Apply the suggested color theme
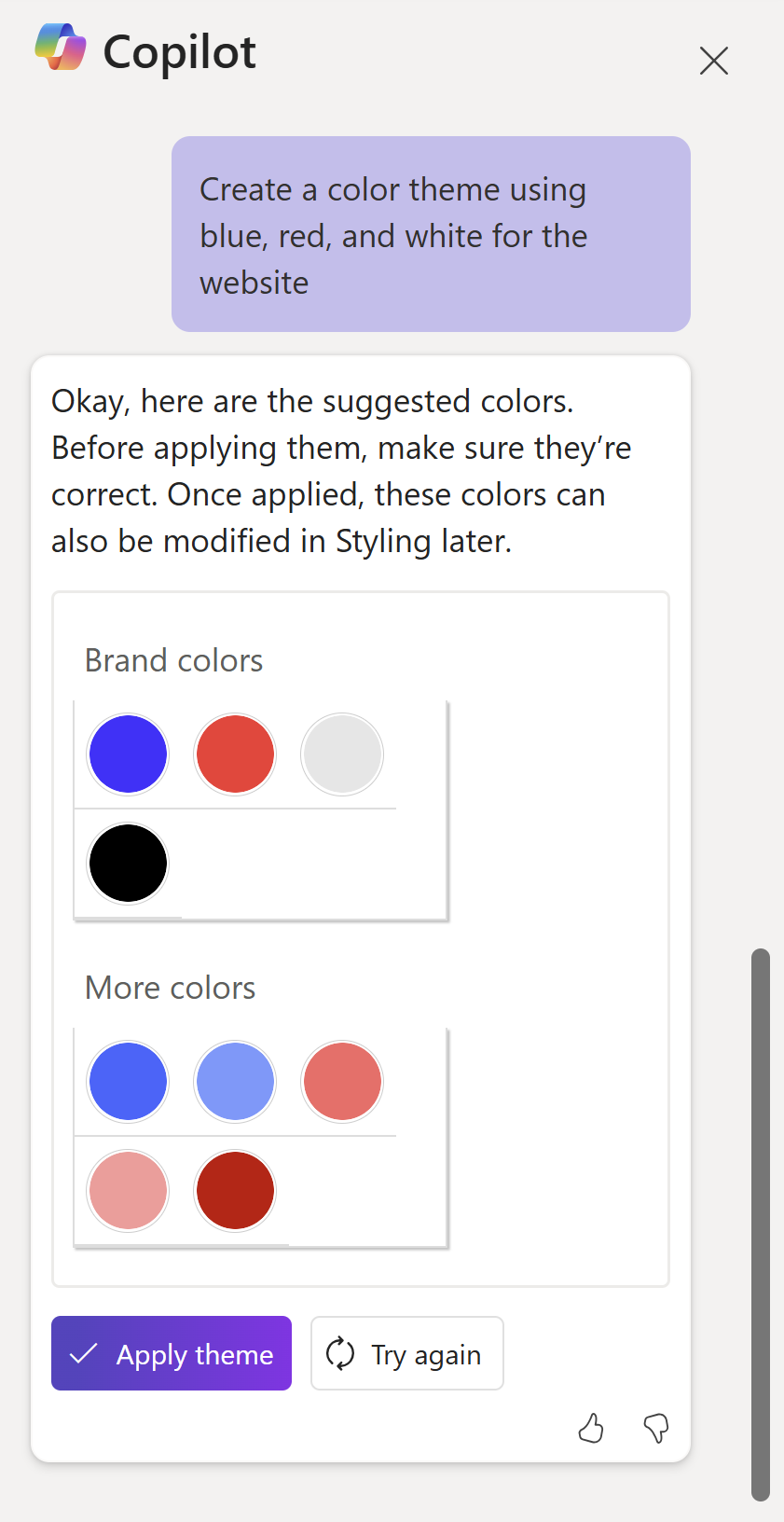 [x=171, y=1352]
